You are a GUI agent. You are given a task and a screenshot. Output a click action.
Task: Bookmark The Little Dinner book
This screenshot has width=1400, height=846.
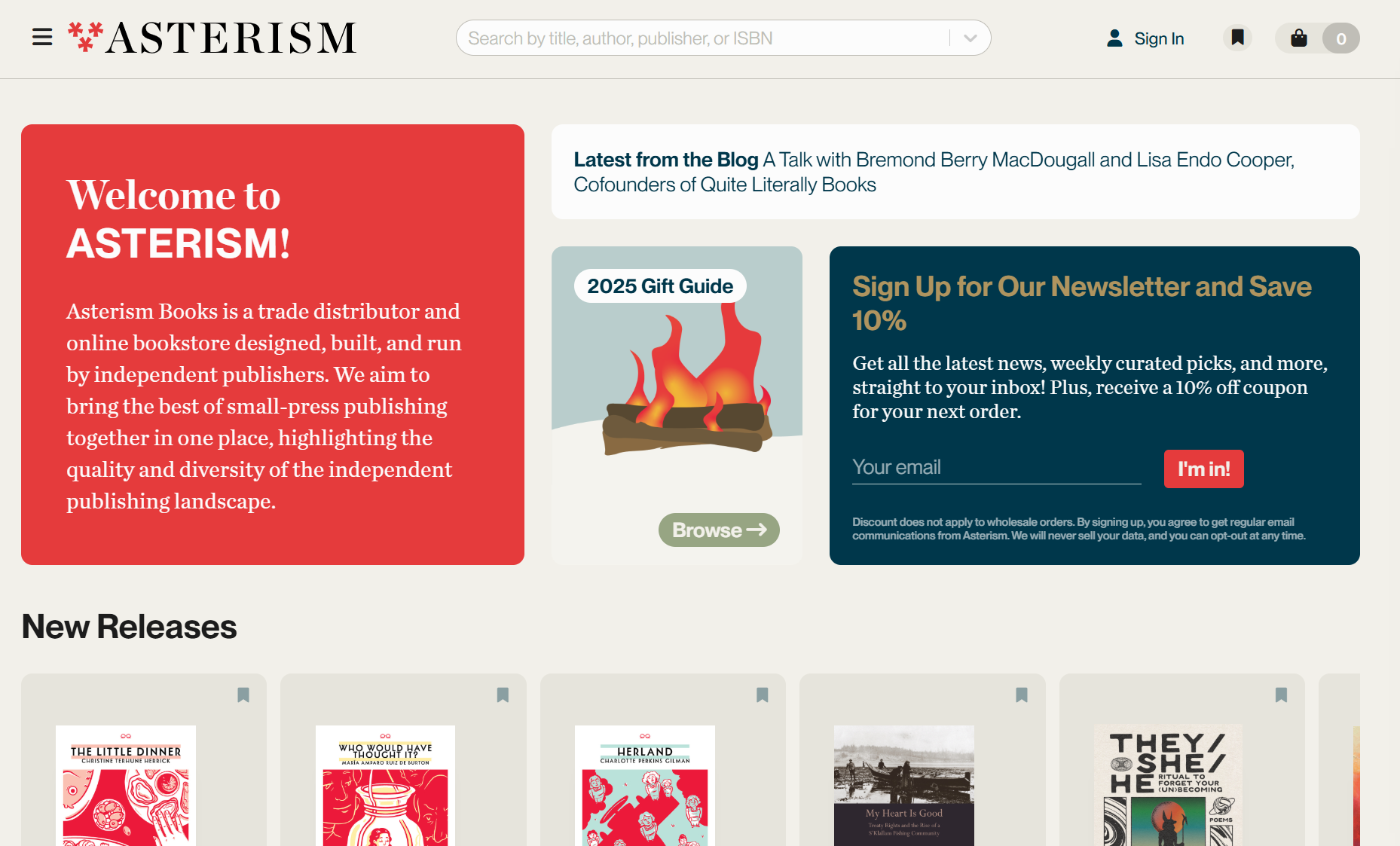click(x=243, y=695)
